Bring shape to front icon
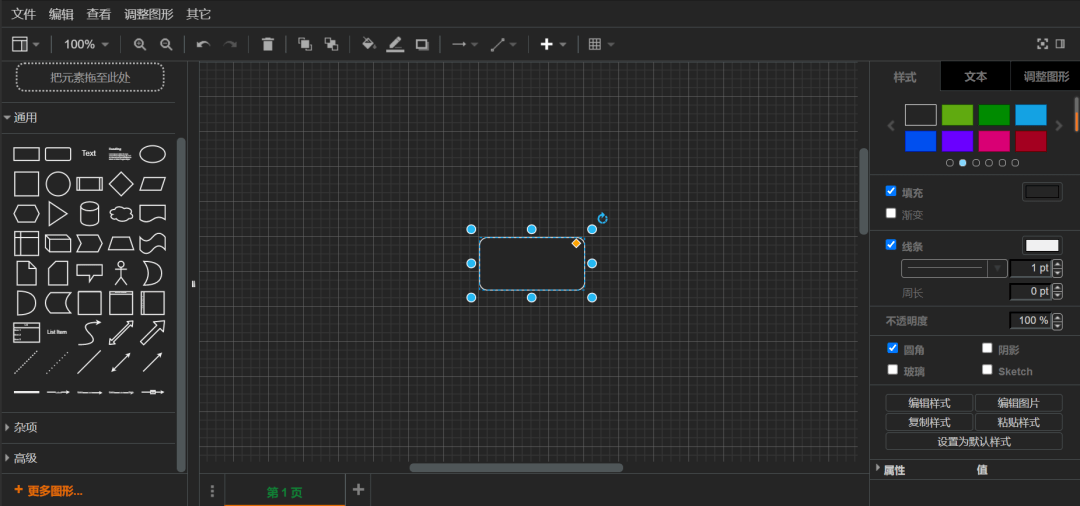The image size is (1080, 506). (x=304, y=45)
